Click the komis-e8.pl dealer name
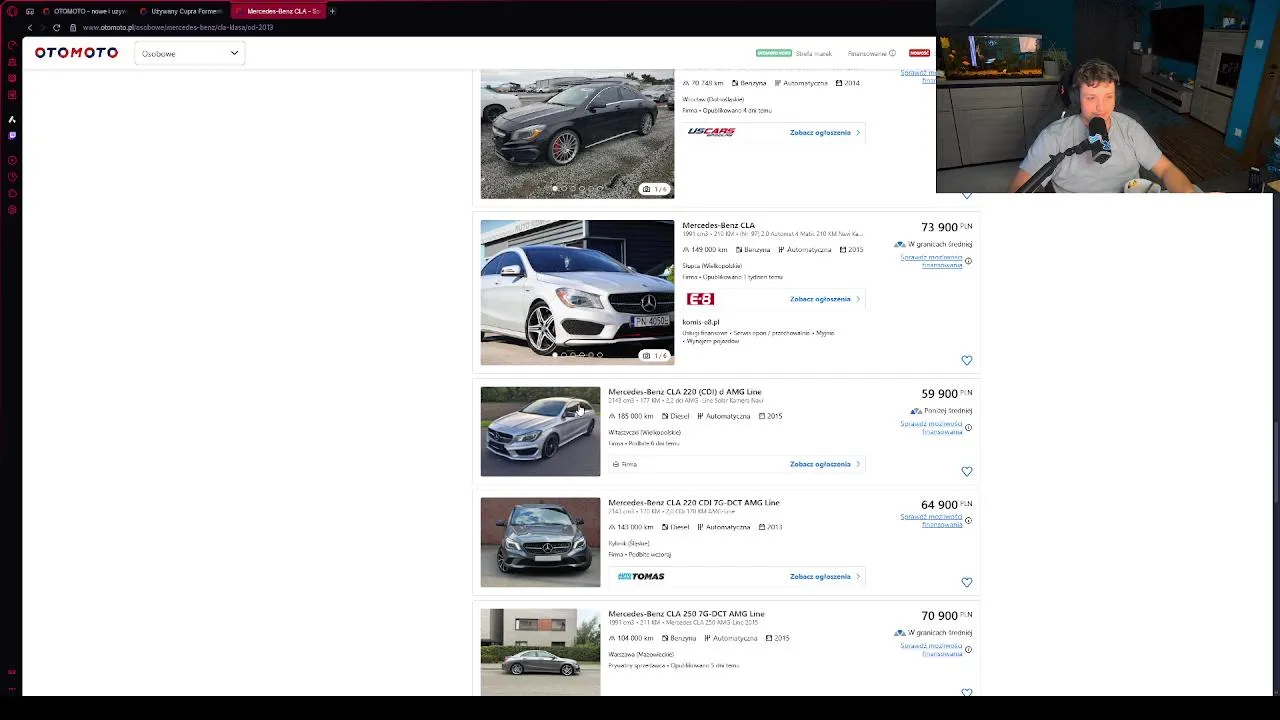Viewport: 1280px width, 720px height. tap(700, 322)
